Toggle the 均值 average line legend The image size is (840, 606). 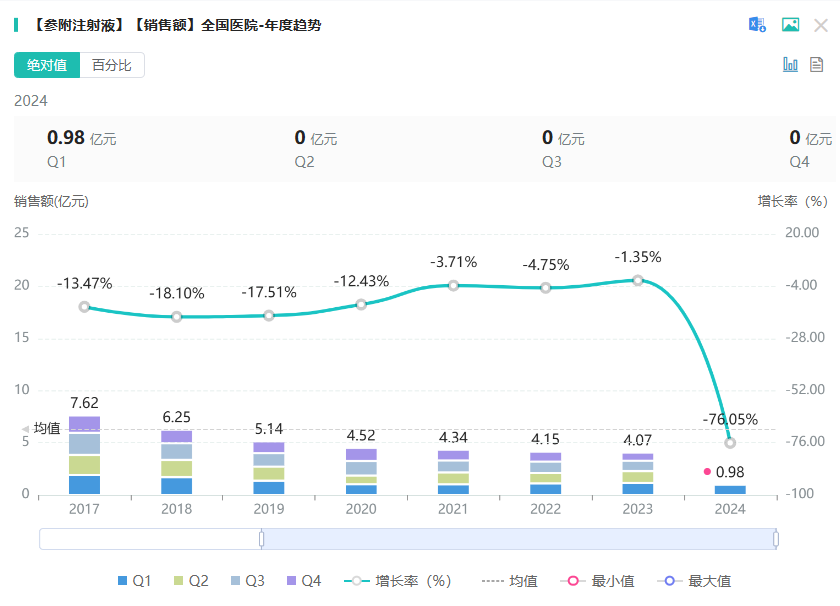point(509,581)
